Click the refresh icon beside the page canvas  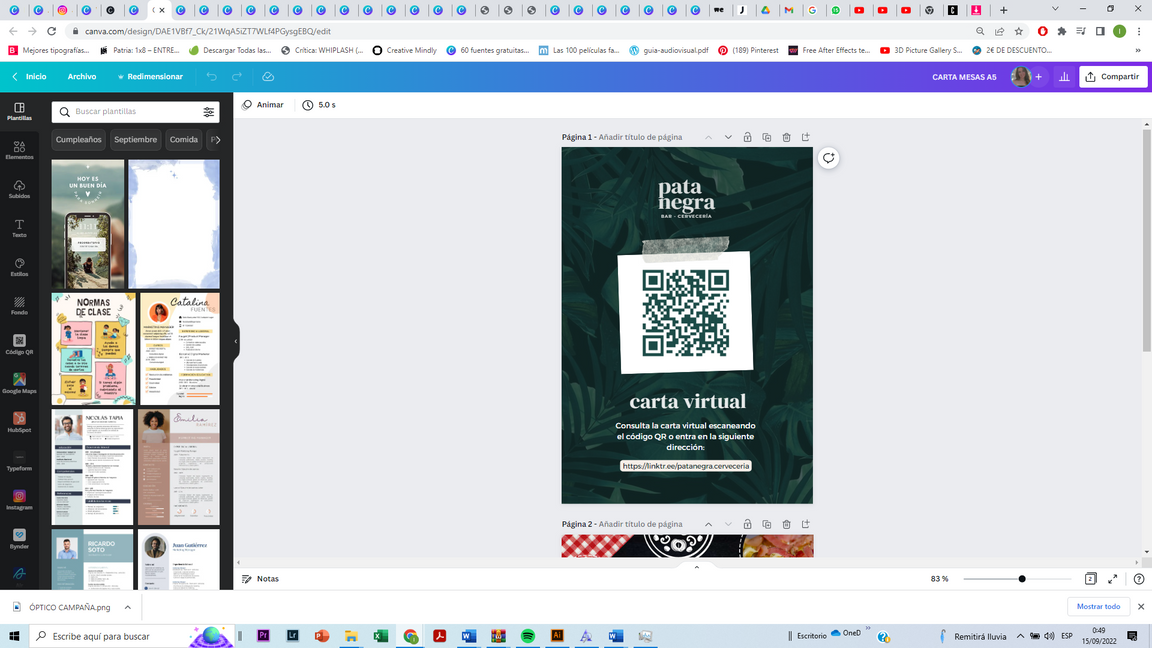(828, 158)
